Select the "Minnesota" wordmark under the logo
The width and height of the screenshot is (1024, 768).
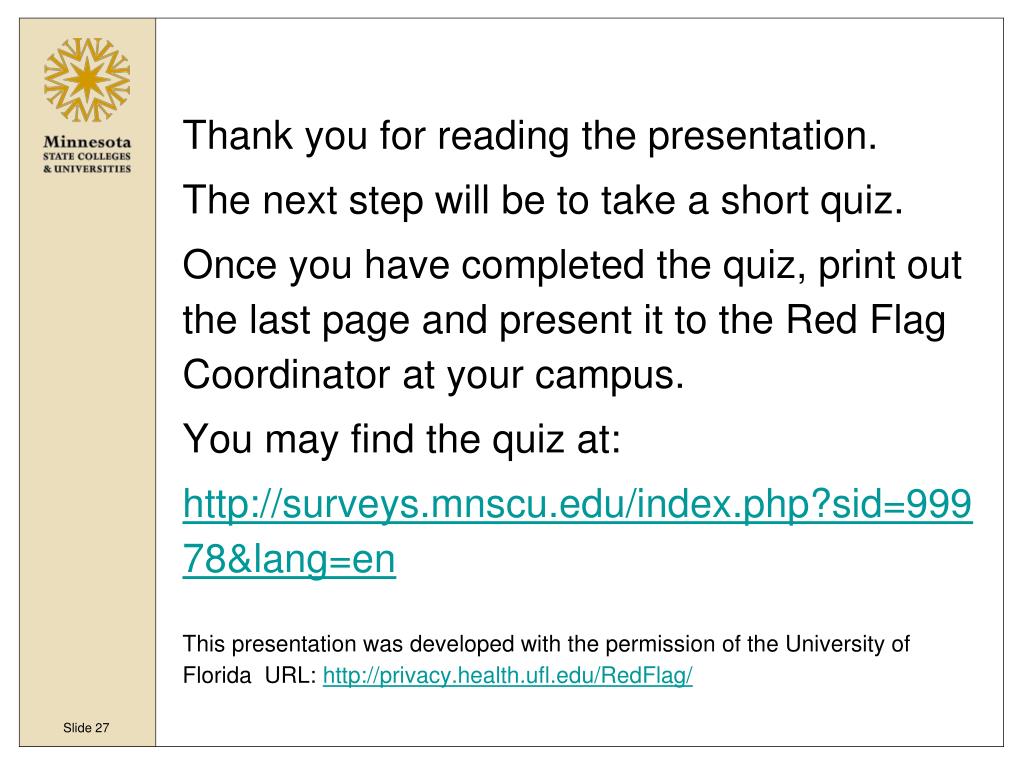point(87,142)
